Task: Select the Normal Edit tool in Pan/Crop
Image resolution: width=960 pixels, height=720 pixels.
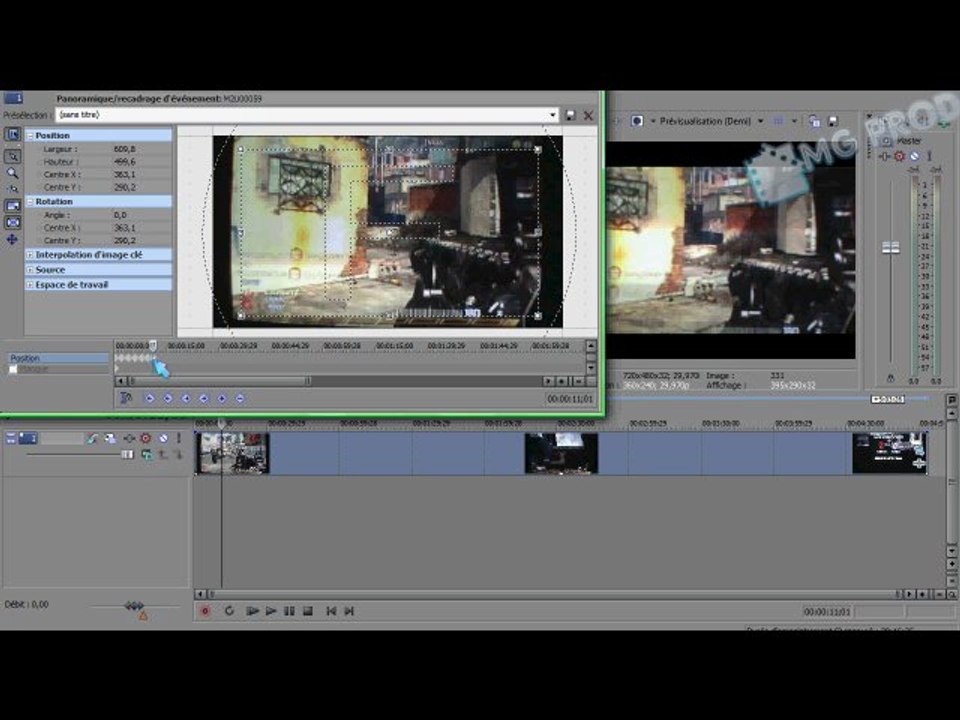Action: (12, 156)
